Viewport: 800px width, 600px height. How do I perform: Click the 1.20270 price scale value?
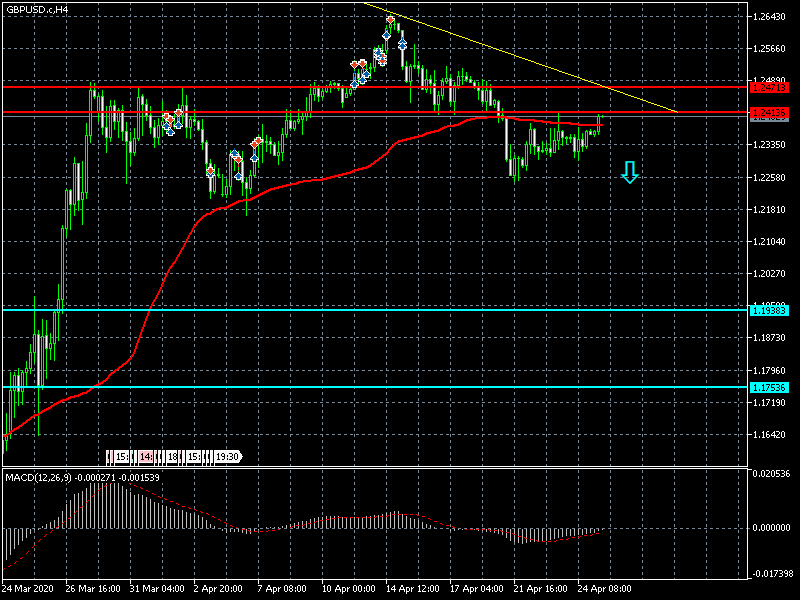coord(769,274)
